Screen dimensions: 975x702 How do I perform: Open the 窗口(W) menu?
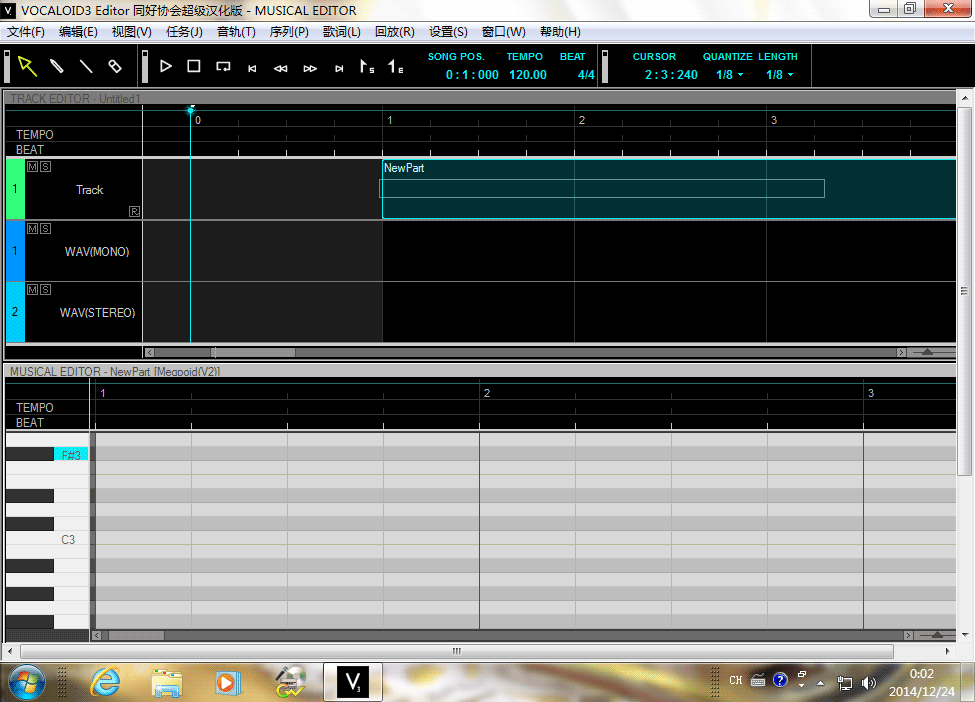coord(504,32)
